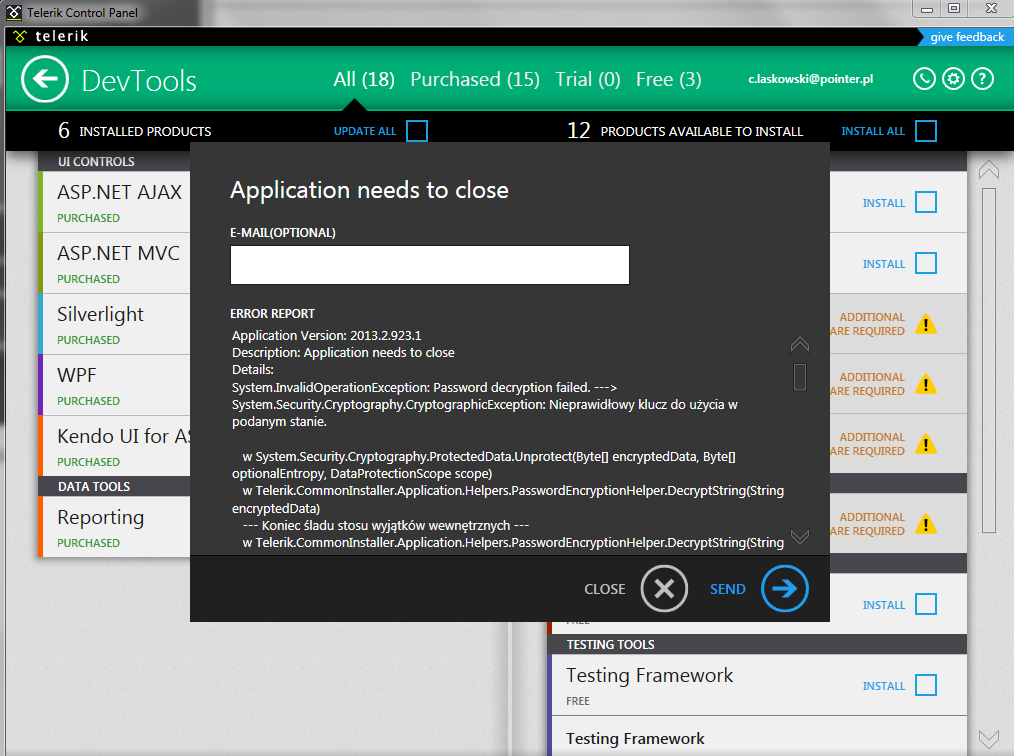Click the warning triangle in the fourth Additional Required row
The height and width of the screenshot is (756, 1014).
coord(926,523)
